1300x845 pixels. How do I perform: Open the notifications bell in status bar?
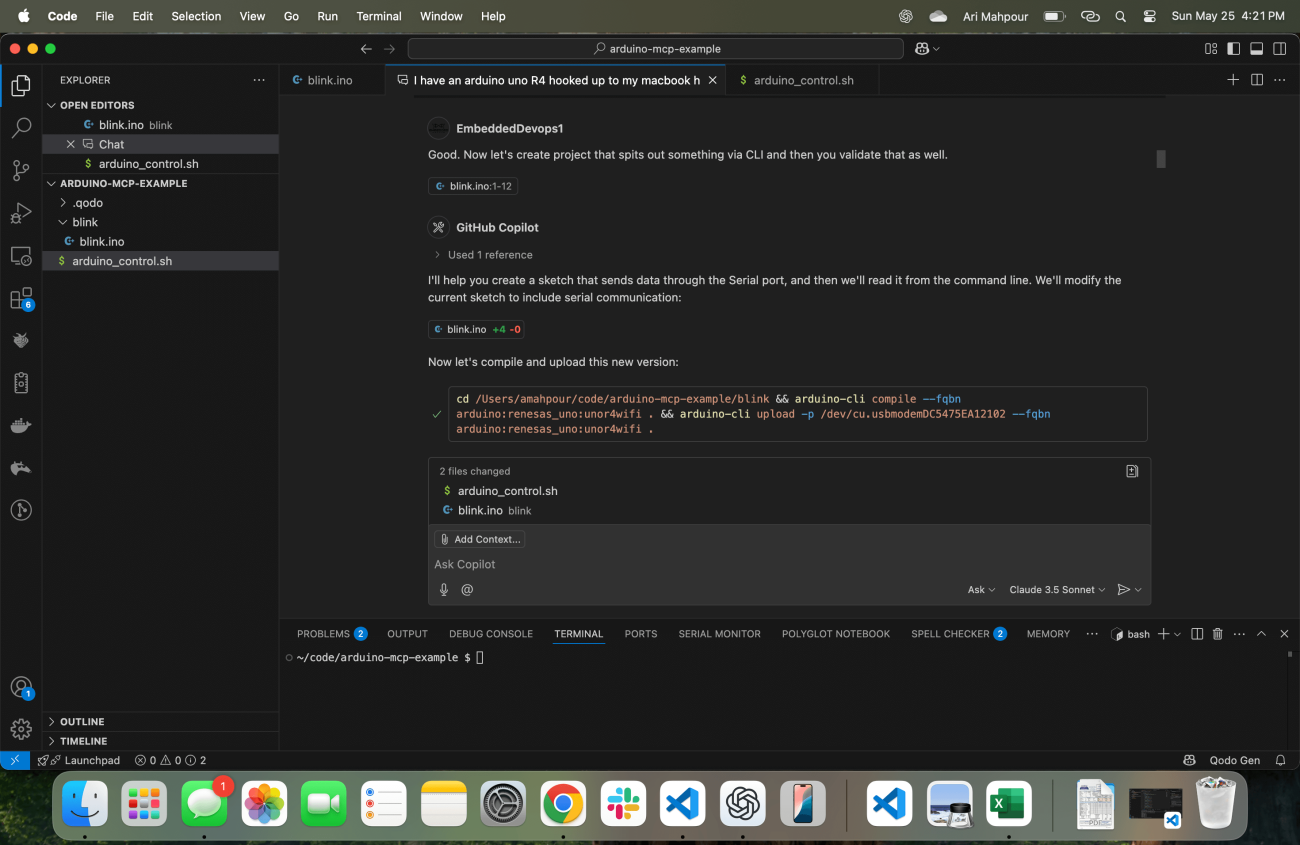[1280, 760]
